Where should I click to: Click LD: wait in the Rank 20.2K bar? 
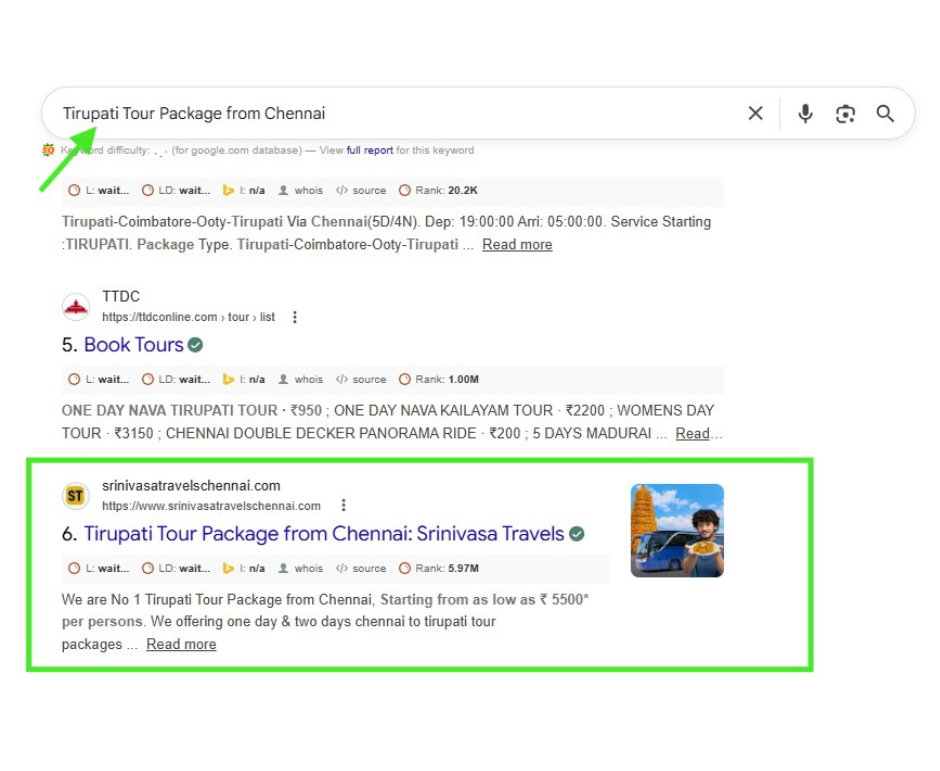pyautogui.click(x=176, y=191)
